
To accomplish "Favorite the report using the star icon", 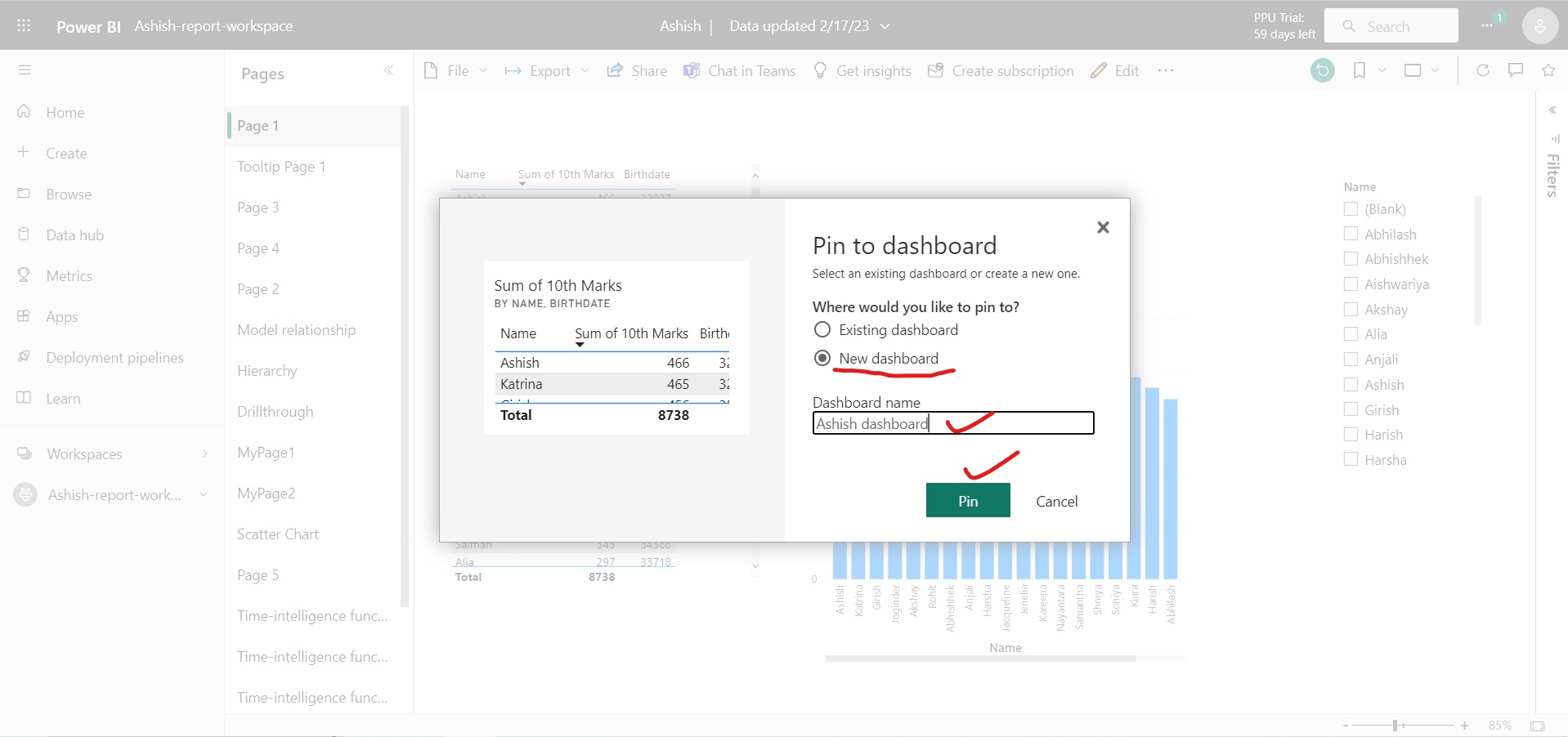I will [1549, 70].
